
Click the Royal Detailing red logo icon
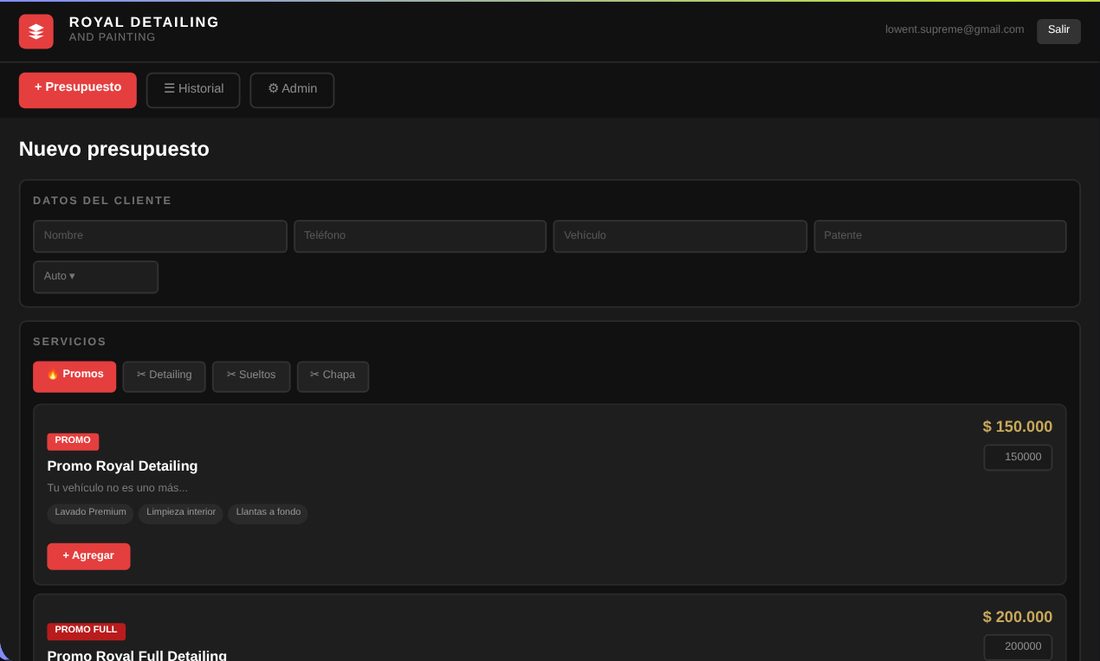(36, 32)
